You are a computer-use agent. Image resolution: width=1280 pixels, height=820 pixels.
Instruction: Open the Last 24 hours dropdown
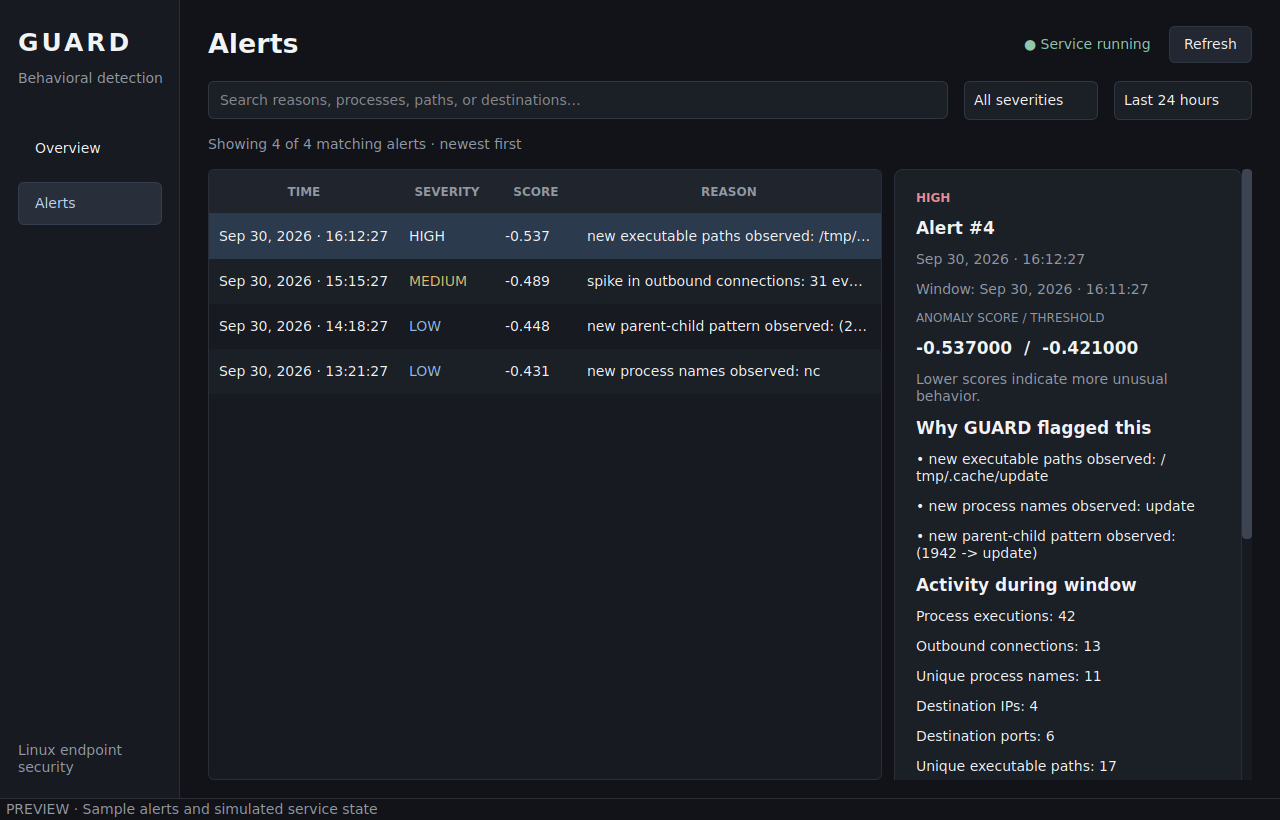click(x=1183, y=100)
